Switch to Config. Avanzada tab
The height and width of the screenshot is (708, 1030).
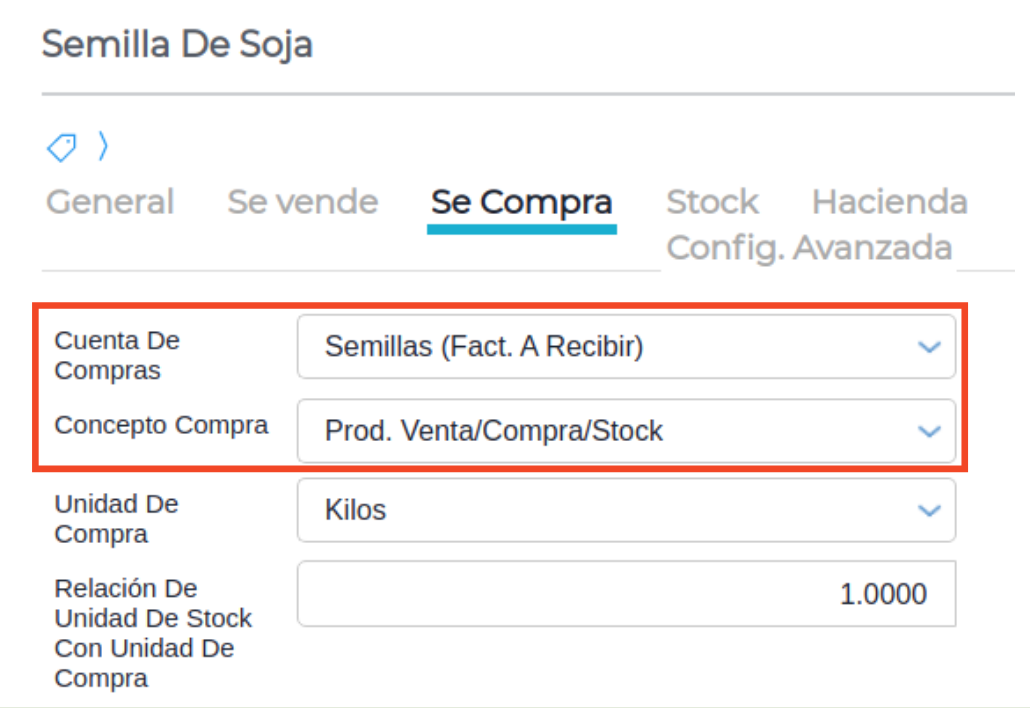(x=809, y=247)
